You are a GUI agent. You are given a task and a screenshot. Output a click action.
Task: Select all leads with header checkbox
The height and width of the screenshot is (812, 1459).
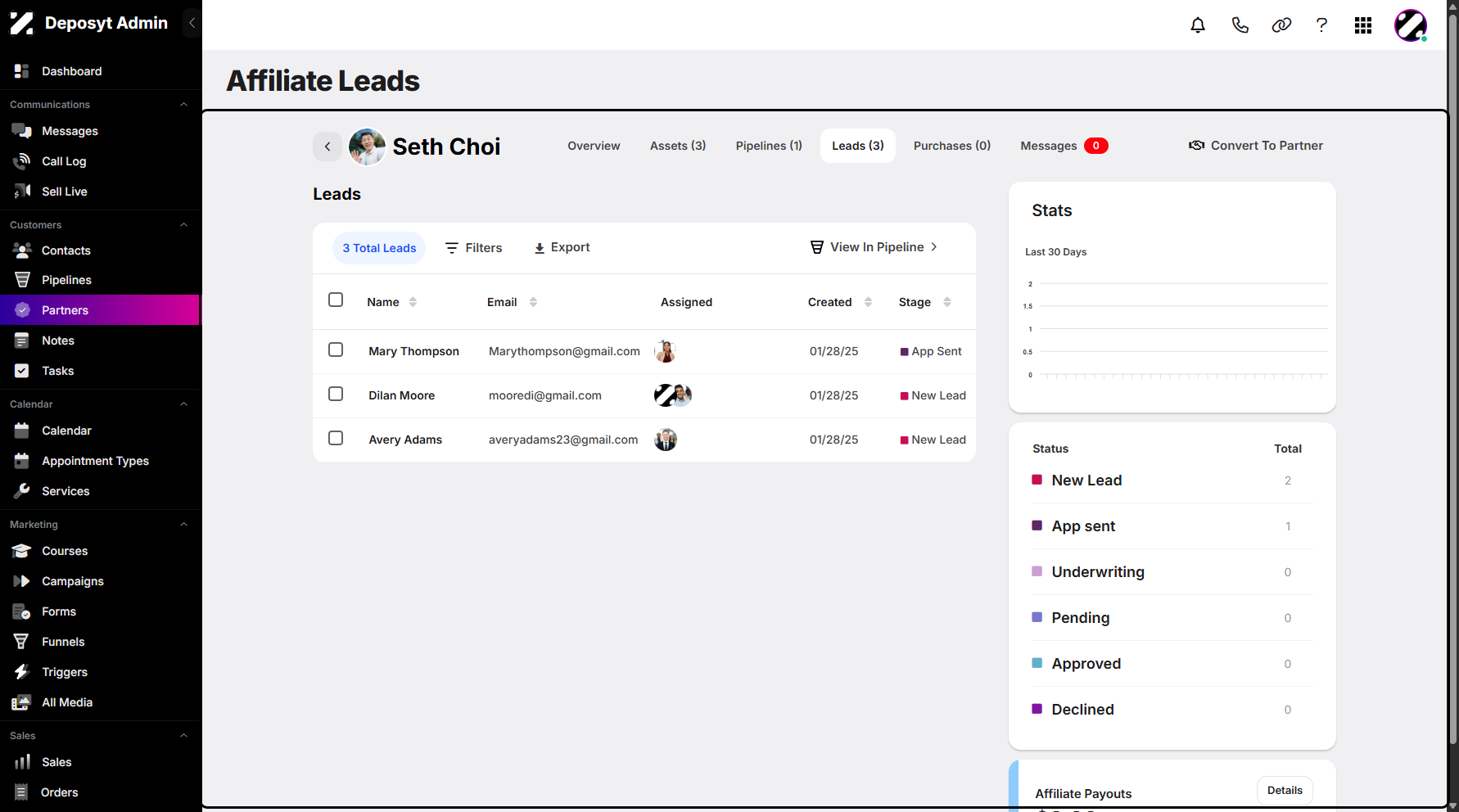[x=336, y=300]
